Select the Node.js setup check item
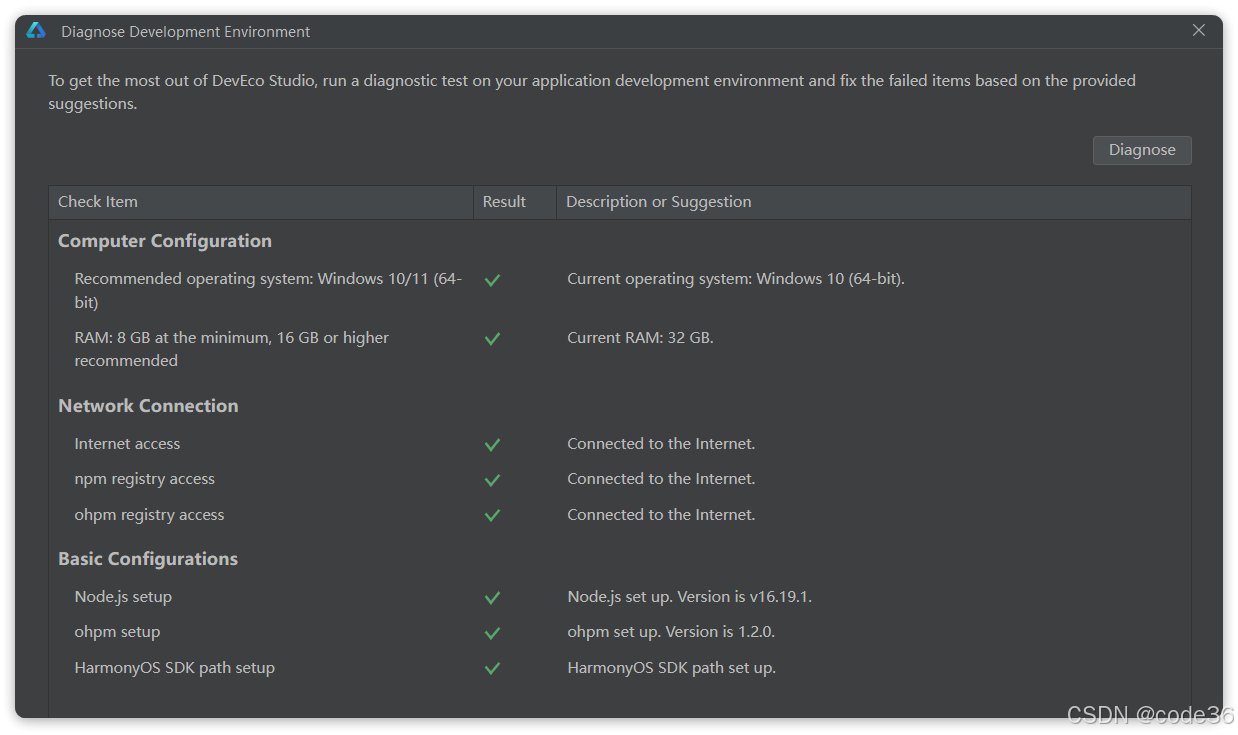 tap(123, 597)
